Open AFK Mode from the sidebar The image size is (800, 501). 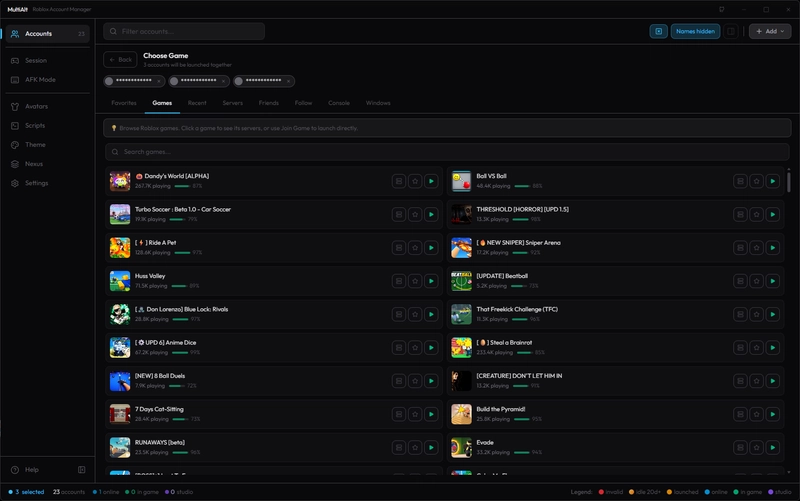47,80
